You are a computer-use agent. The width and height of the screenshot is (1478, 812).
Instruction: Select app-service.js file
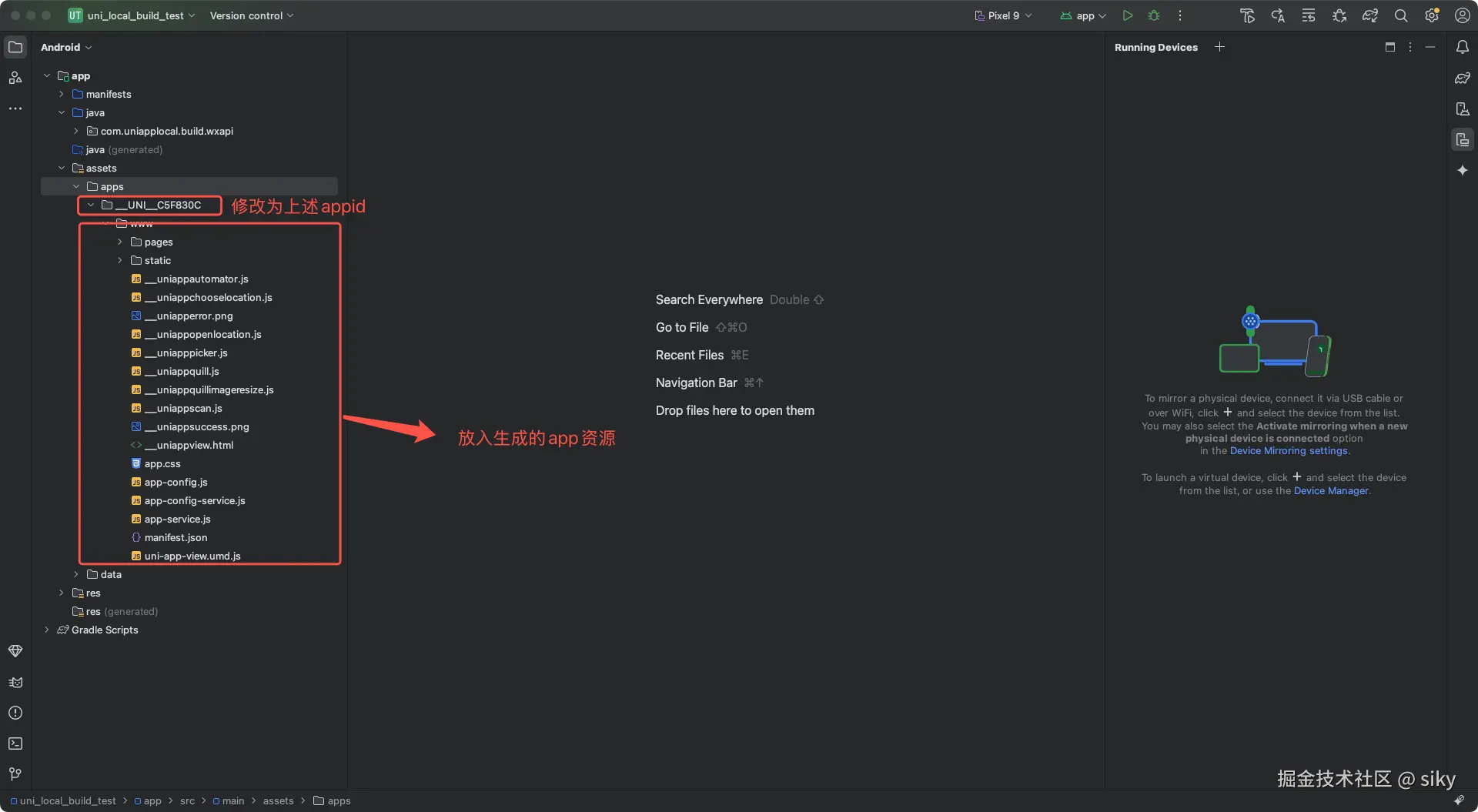170,519
